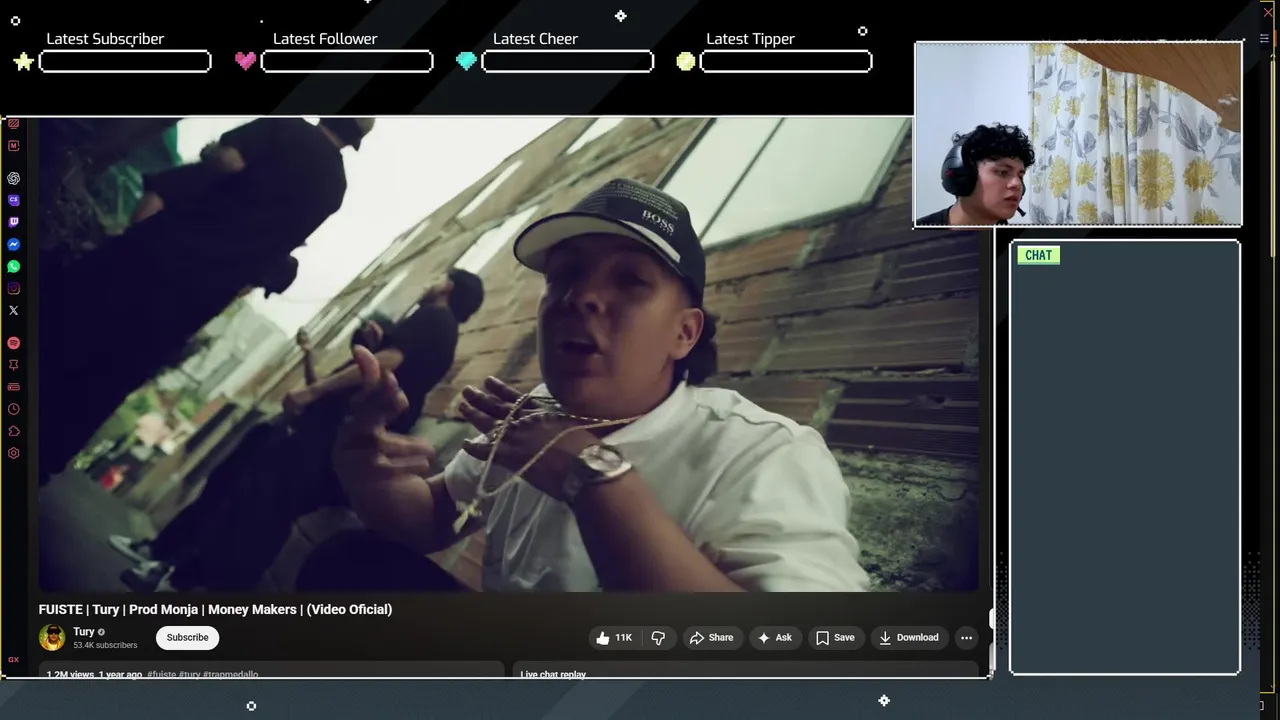Open Facebook Messenger in the sidebar
1280x720 pixels.
[x=13, y=244]
